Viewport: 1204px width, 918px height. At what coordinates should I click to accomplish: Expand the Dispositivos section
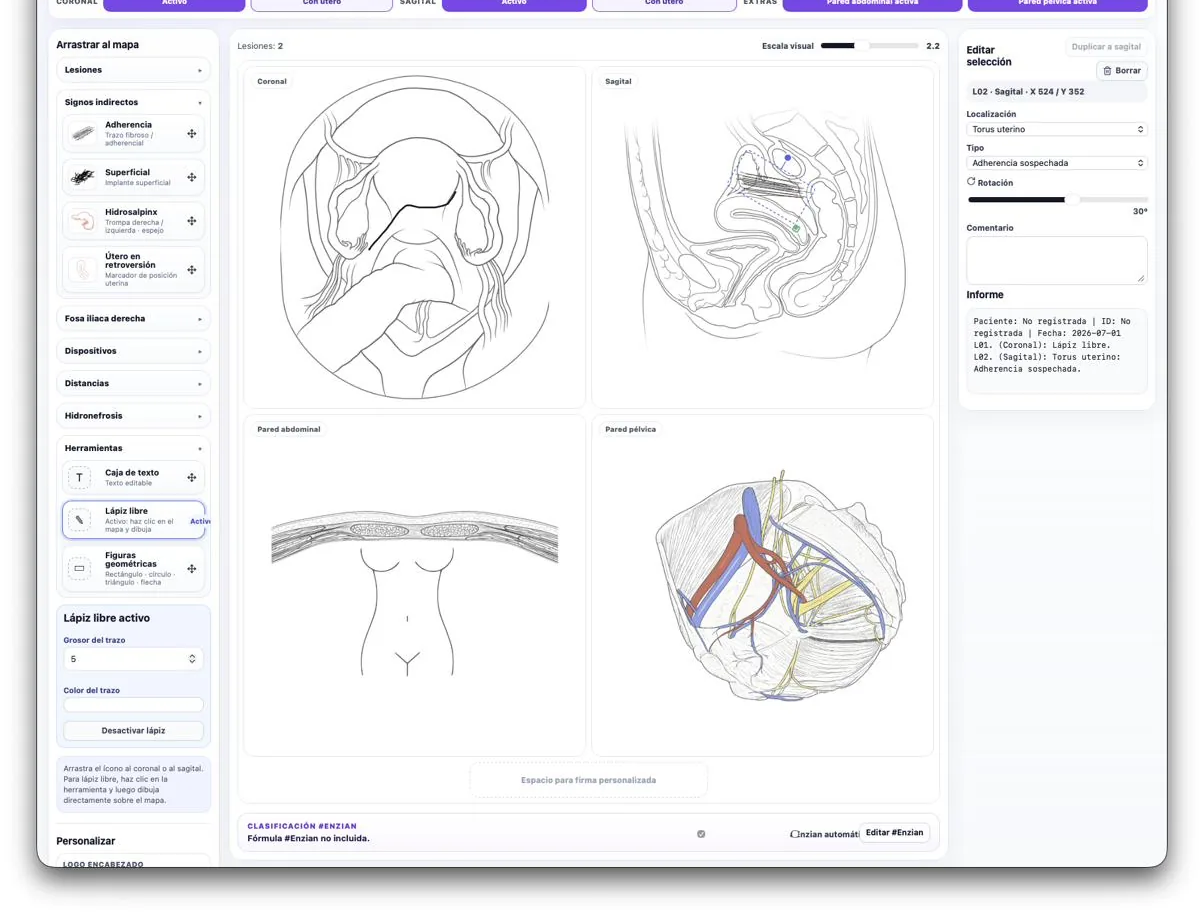133,351
